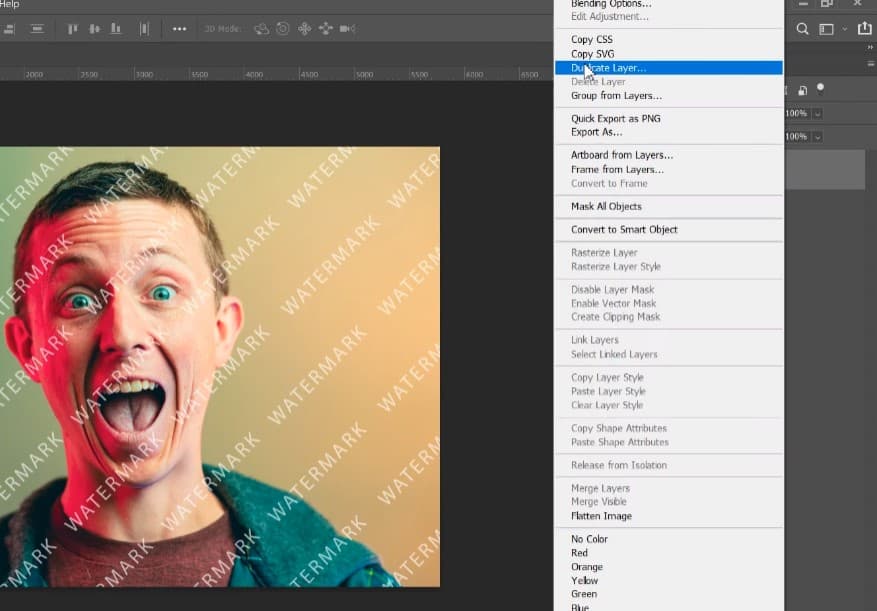The image size is (877, 611).
Task: Click the Share export icon
Action: (x=865, y=29)
